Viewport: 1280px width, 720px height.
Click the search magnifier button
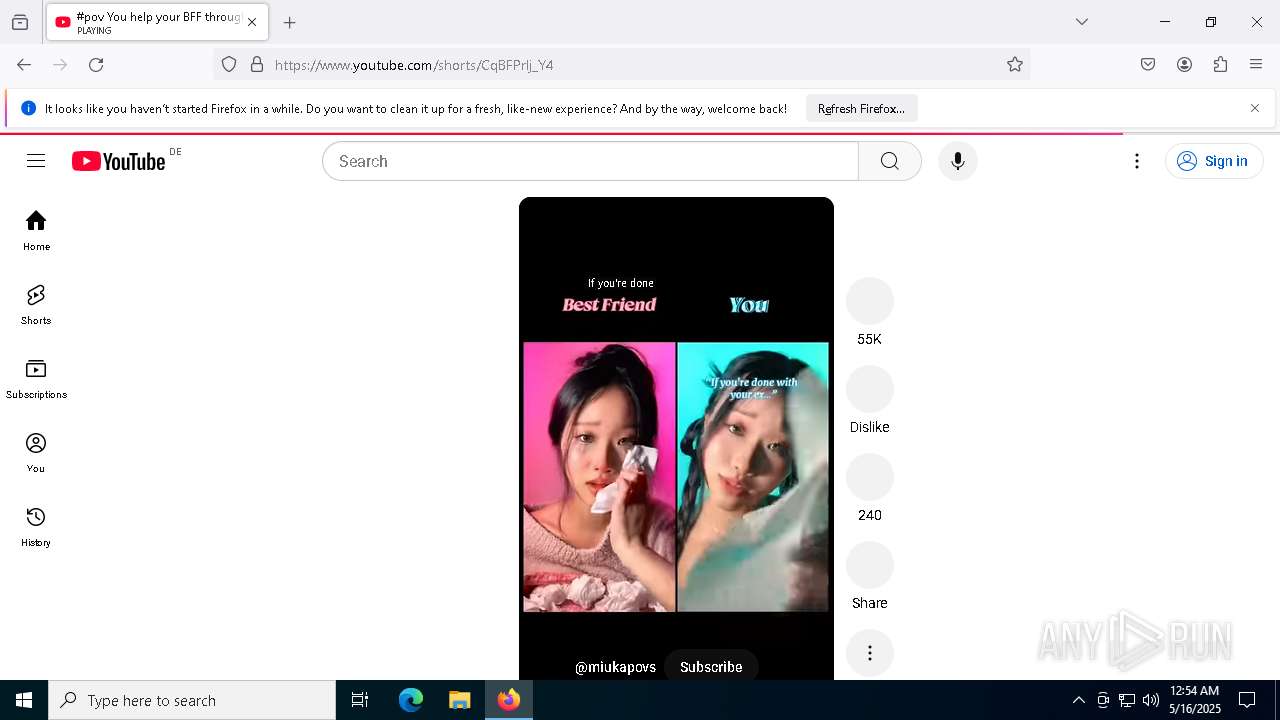coord(890,161)
